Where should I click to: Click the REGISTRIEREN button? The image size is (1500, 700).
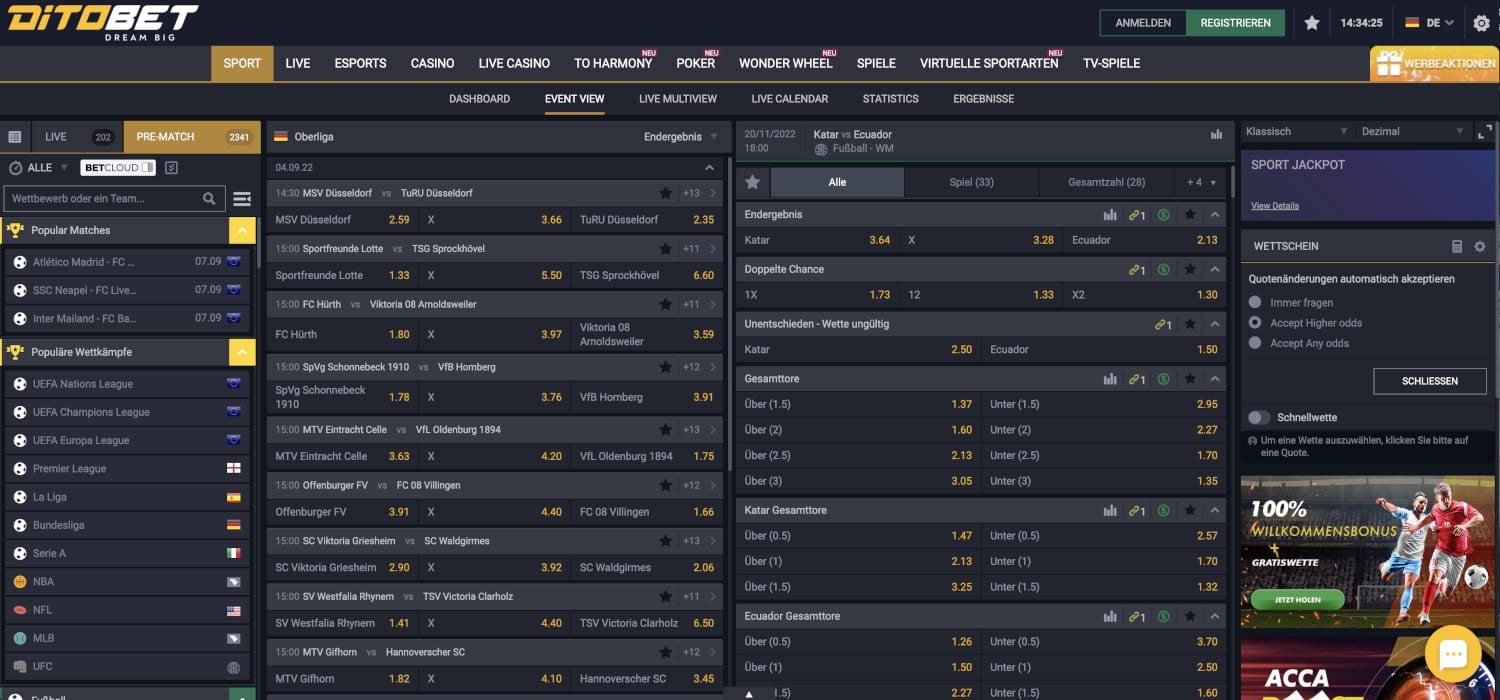pos(1235,23)
